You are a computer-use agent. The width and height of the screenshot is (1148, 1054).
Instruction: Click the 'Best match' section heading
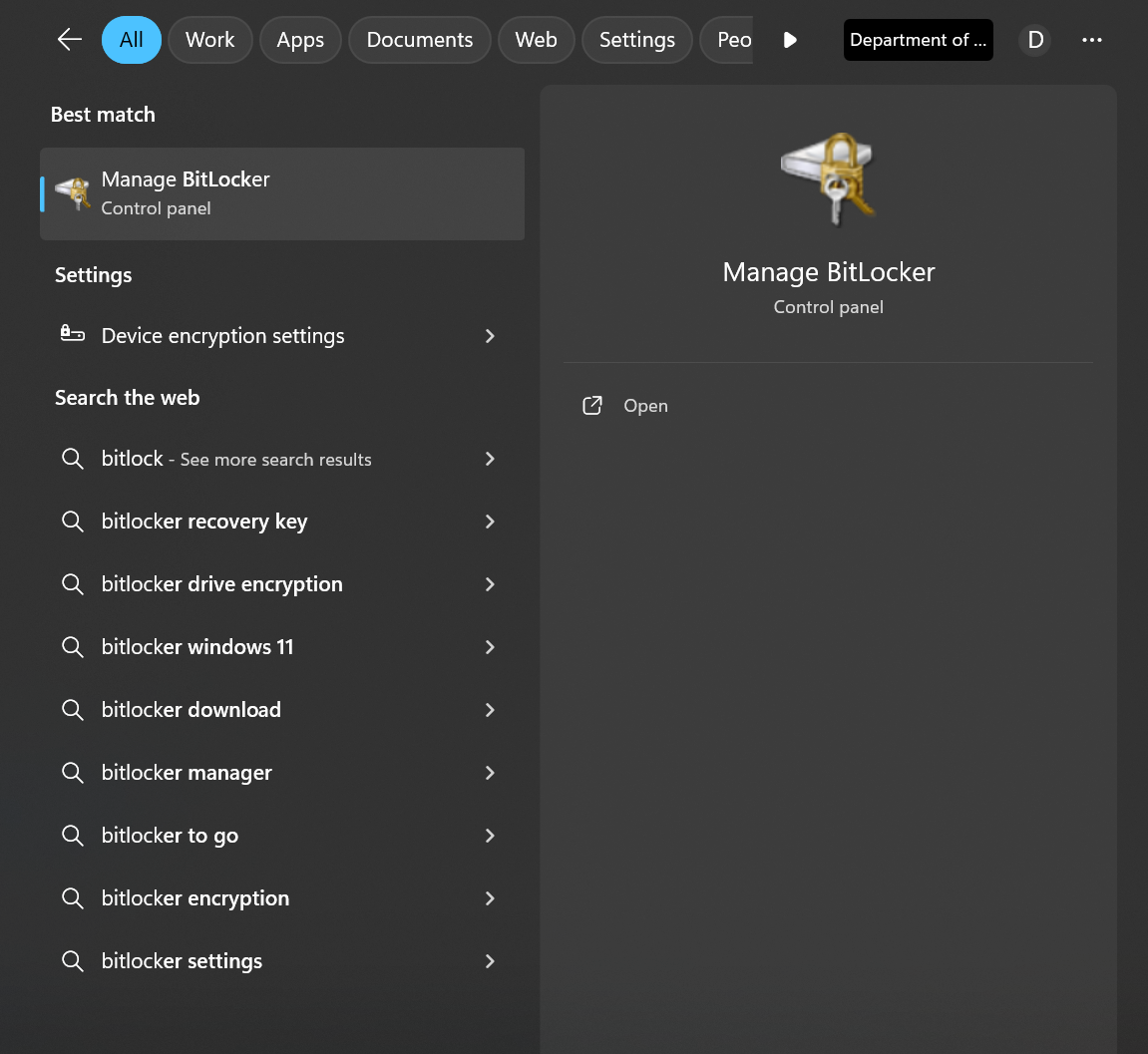click(103, 115)
